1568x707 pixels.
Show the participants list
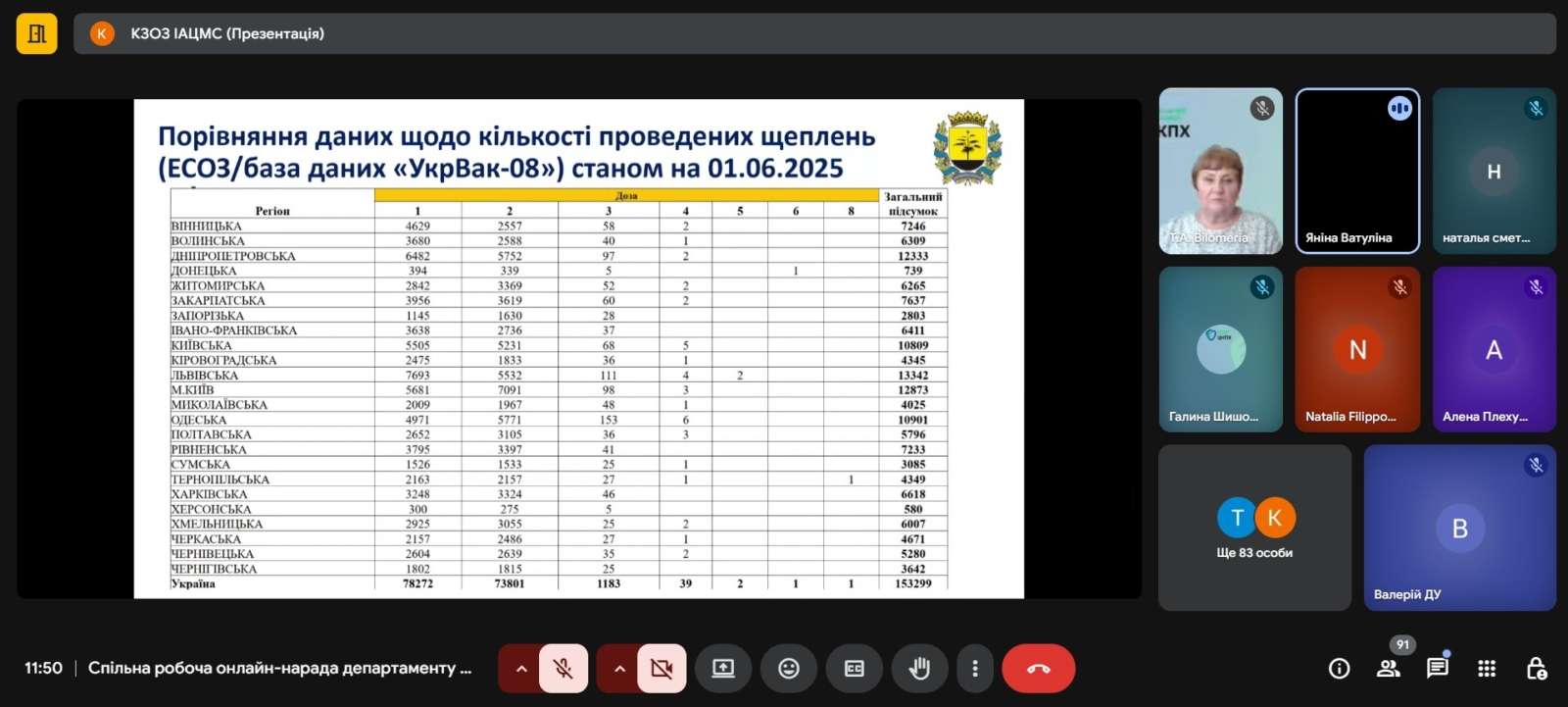pos(1388,669)
